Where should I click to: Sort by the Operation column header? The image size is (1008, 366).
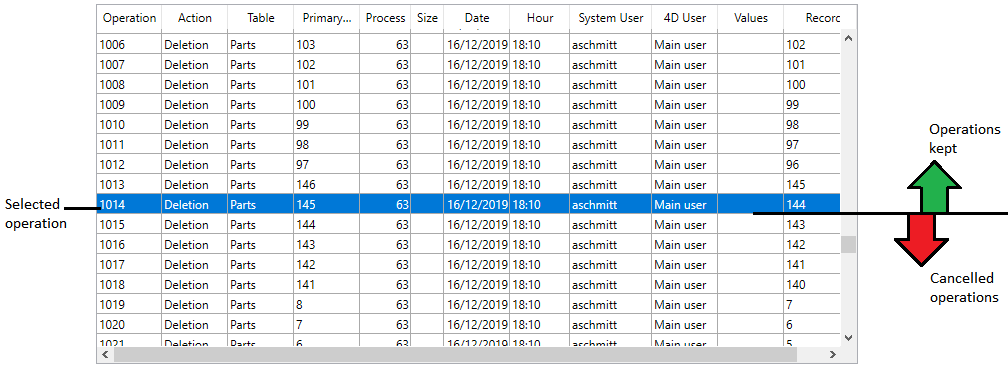click(x=129, y=18)
